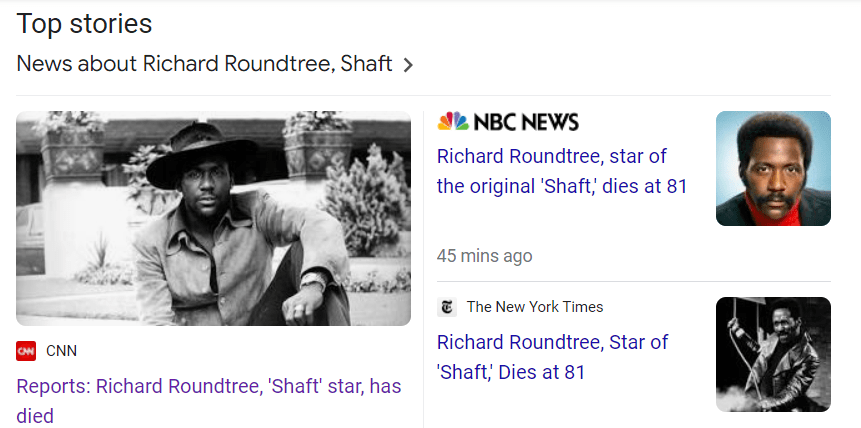Open the large black-and-white CNN story photo
The height and width of the screenshot is (428, 861).
tap(213, 218)
